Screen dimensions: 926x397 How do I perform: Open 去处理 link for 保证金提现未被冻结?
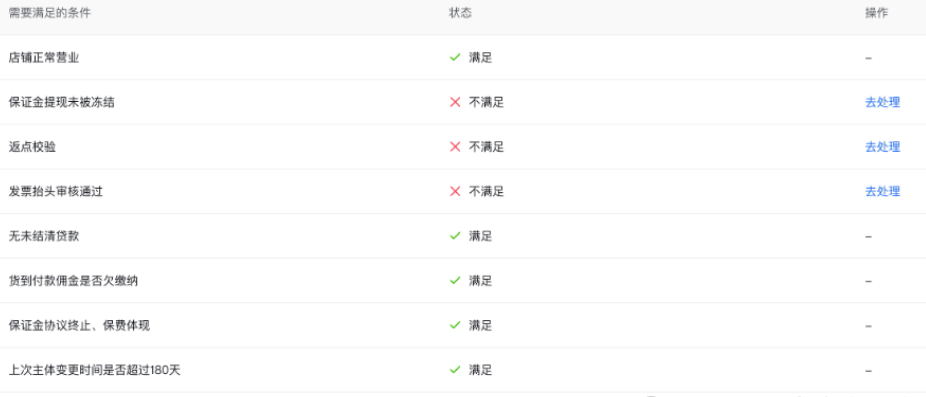tap(882, 102)
